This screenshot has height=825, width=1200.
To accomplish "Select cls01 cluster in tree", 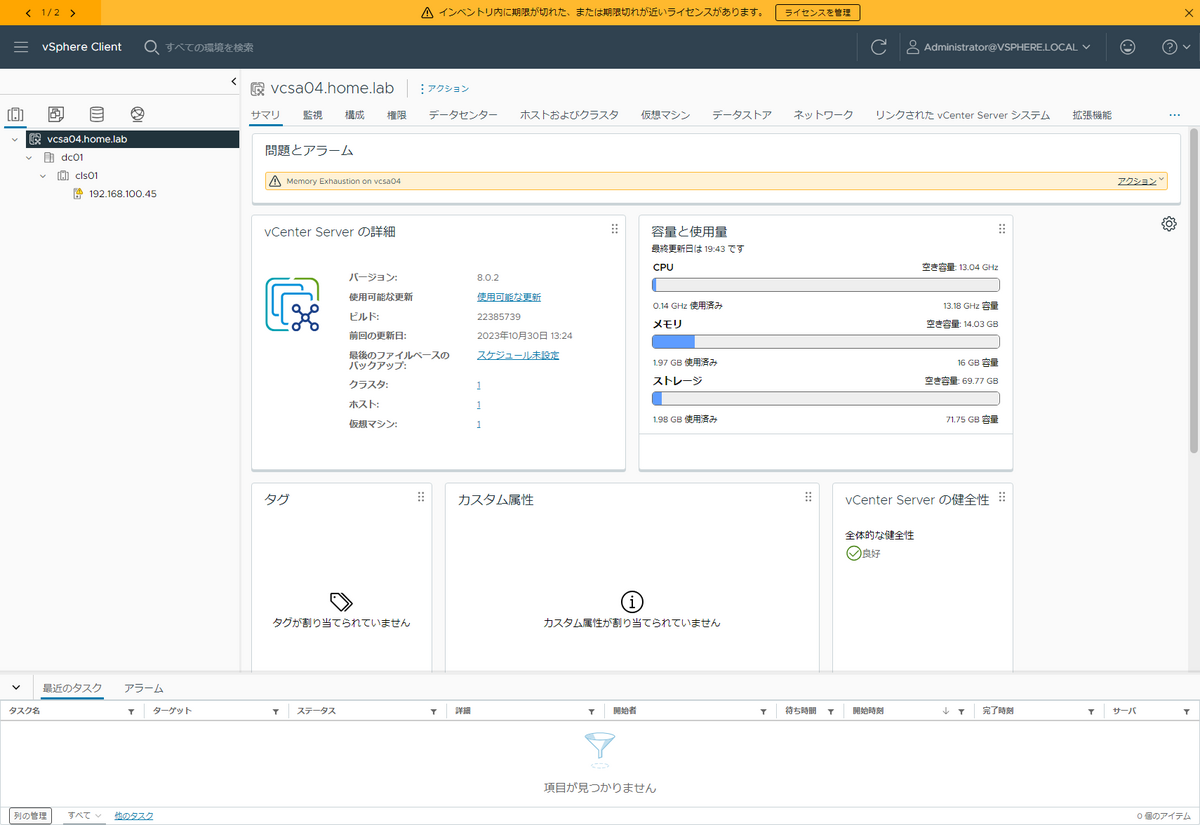I will click(x=88, y=175).
